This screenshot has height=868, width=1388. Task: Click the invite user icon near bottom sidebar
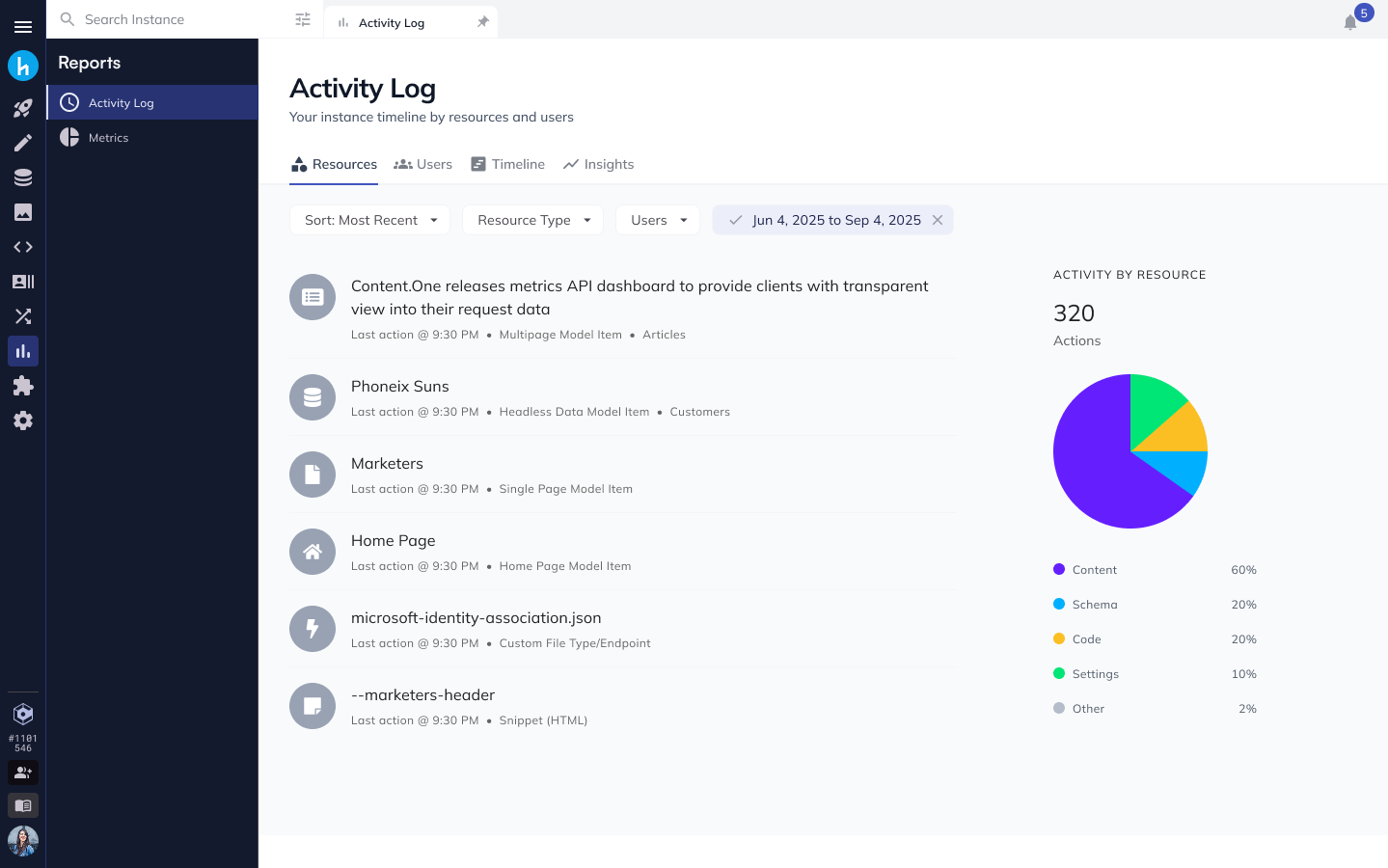tap(23, 773)
